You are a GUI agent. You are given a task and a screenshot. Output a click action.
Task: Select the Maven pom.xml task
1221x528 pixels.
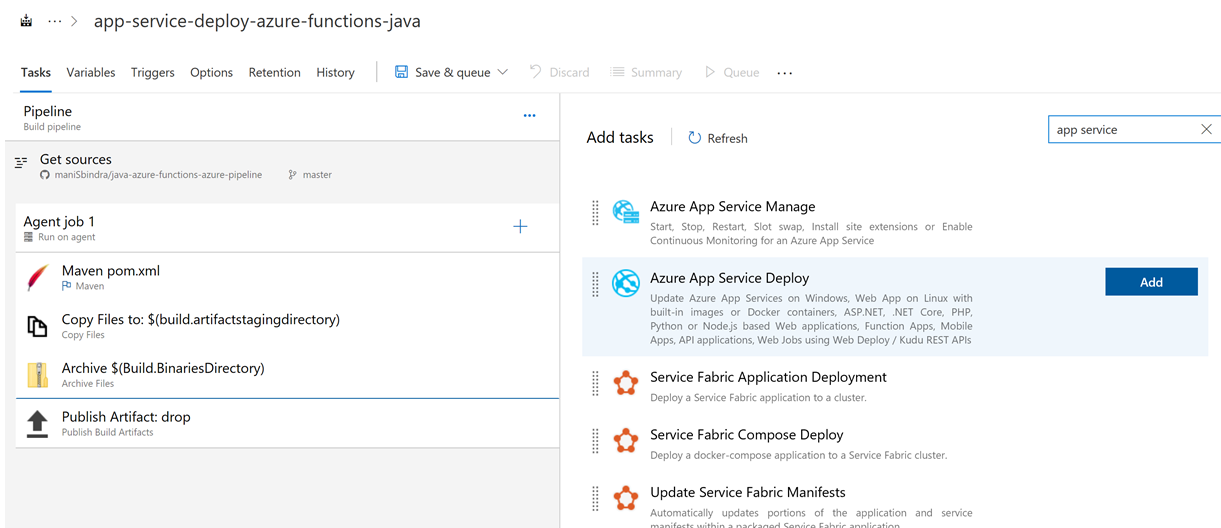point(287,277)
